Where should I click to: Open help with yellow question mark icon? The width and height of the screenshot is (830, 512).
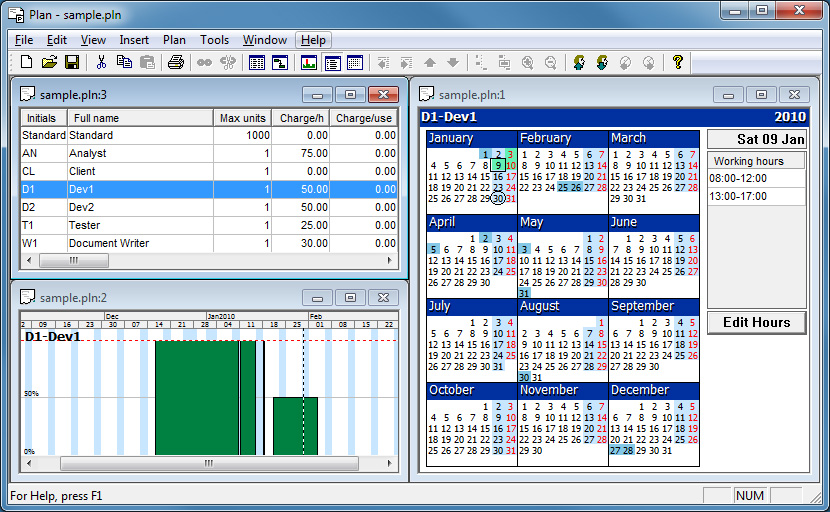coord(678,62)
